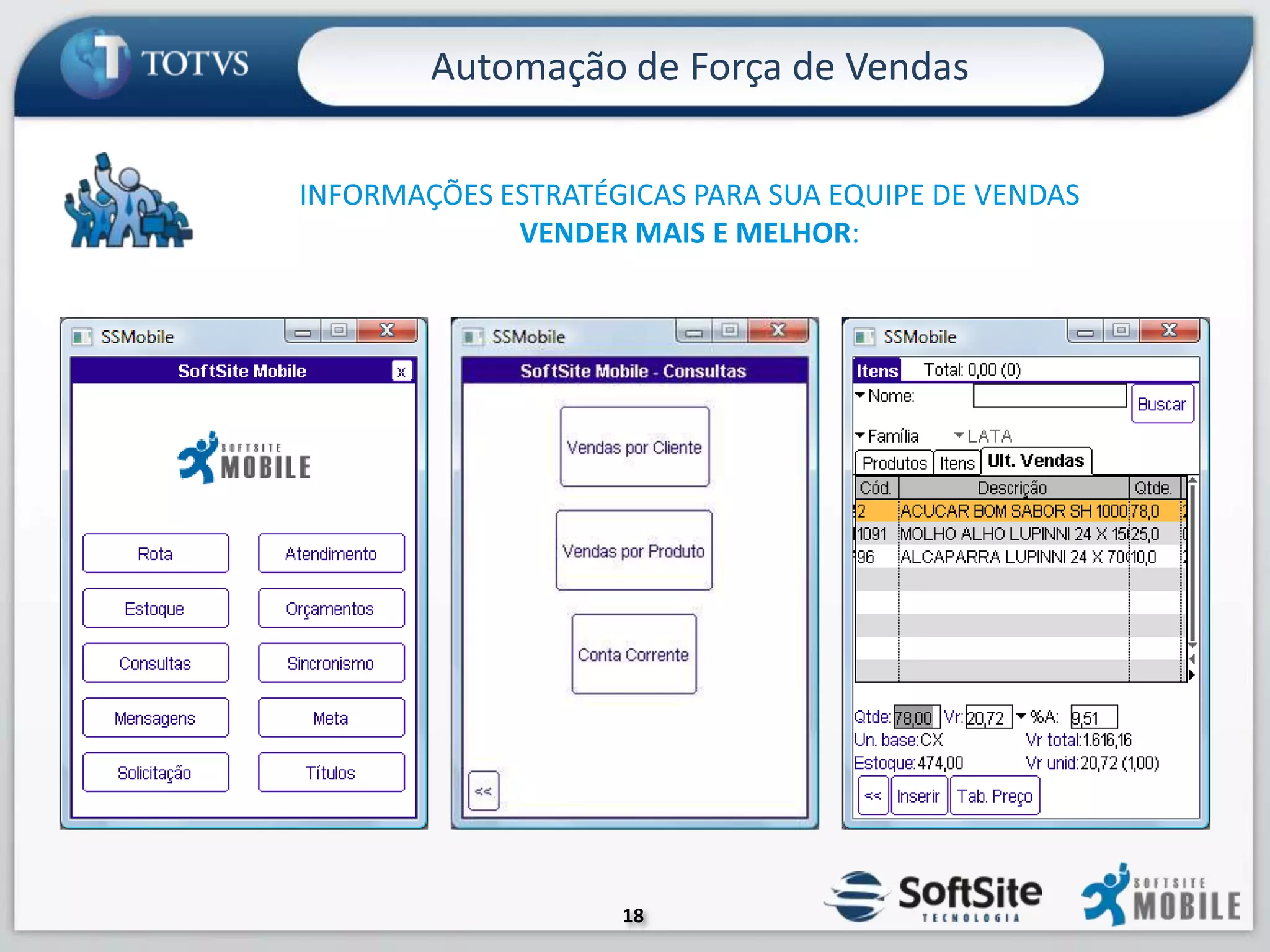Click the Vr price field 20,72
1270x952 pixels.
(x=988, y=717)
